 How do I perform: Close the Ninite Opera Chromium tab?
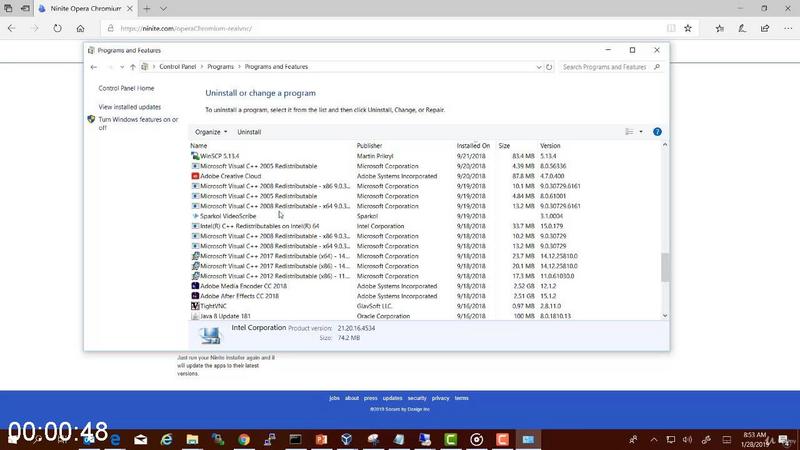(130, 9)
